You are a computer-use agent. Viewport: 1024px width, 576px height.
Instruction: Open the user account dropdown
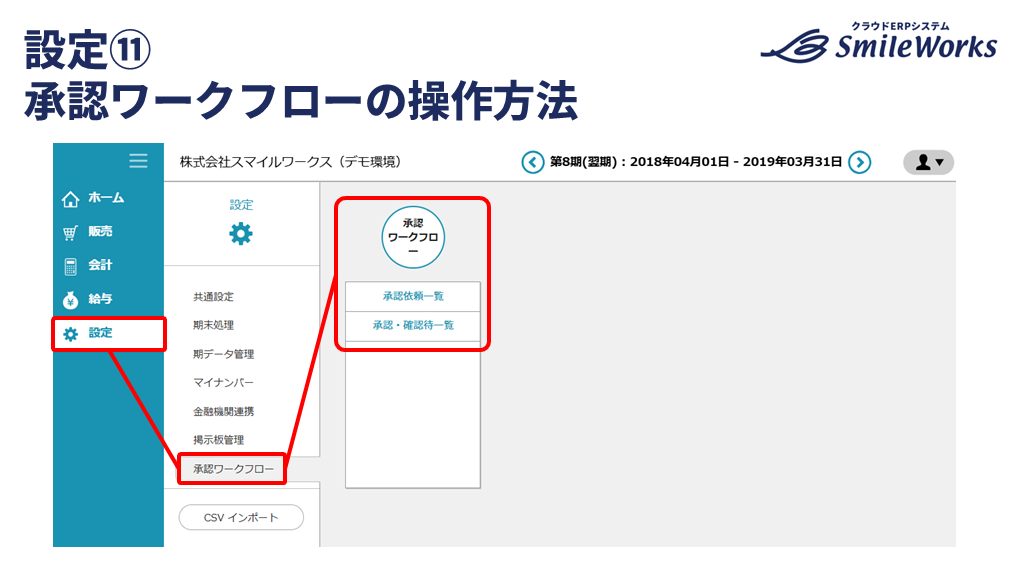coord(928,162)
